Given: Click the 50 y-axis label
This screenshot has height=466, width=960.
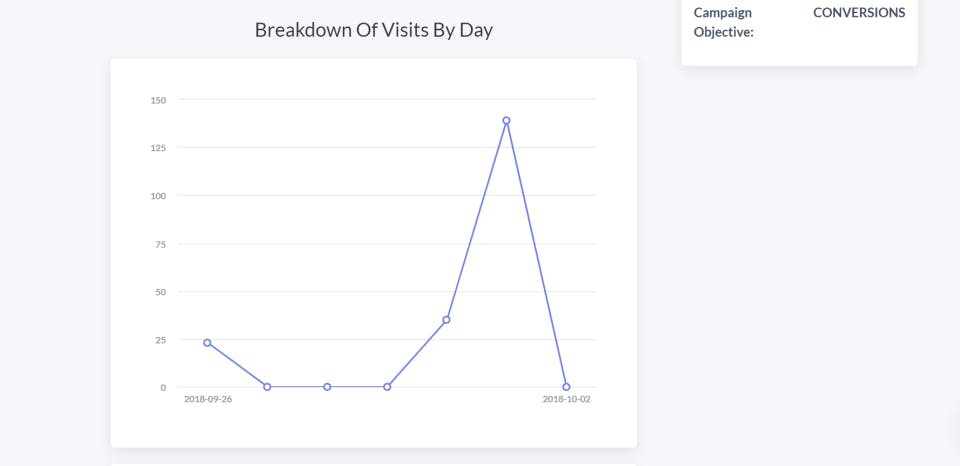Looking at the screenshot, I should (x=160, y=292).
